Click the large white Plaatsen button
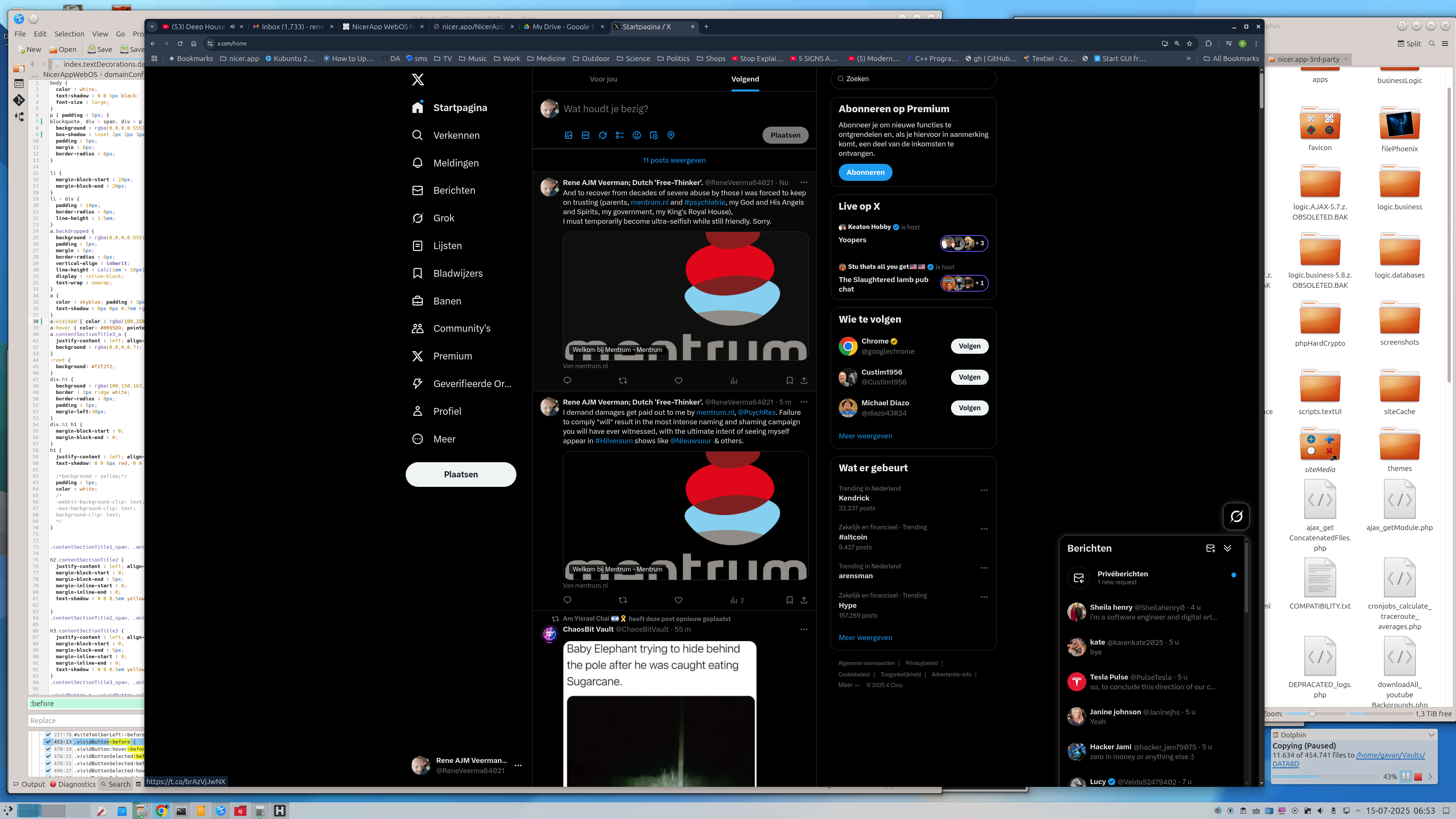The image size is (1456, 819). 461,475
